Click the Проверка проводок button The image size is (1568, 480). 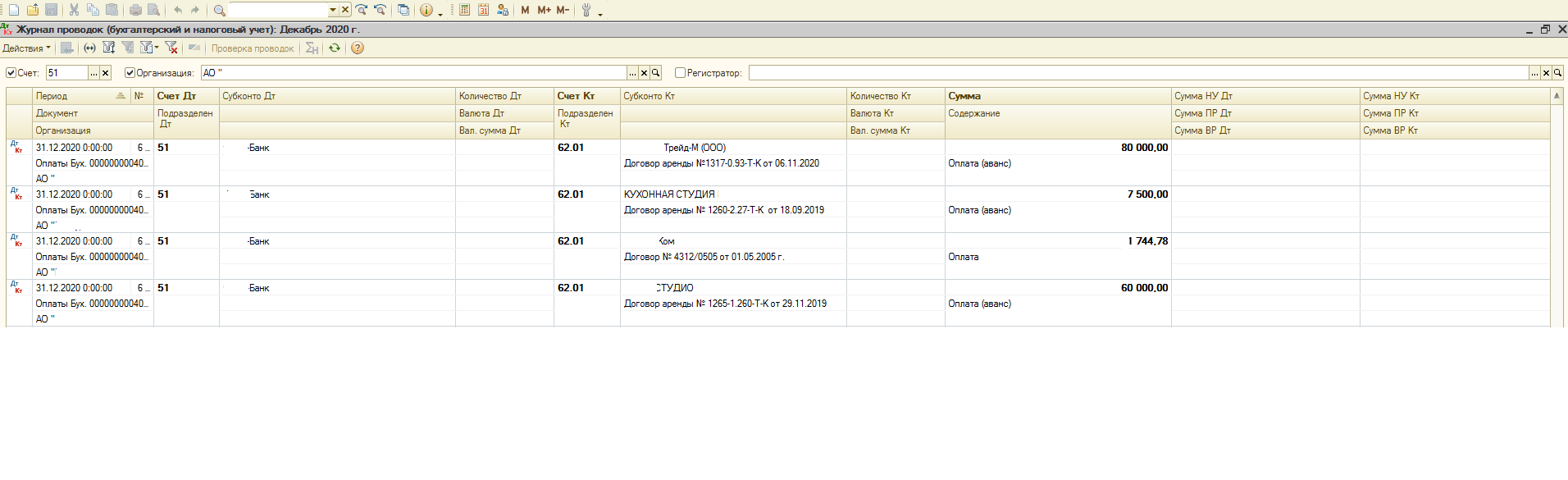click(x=252, y=48)
